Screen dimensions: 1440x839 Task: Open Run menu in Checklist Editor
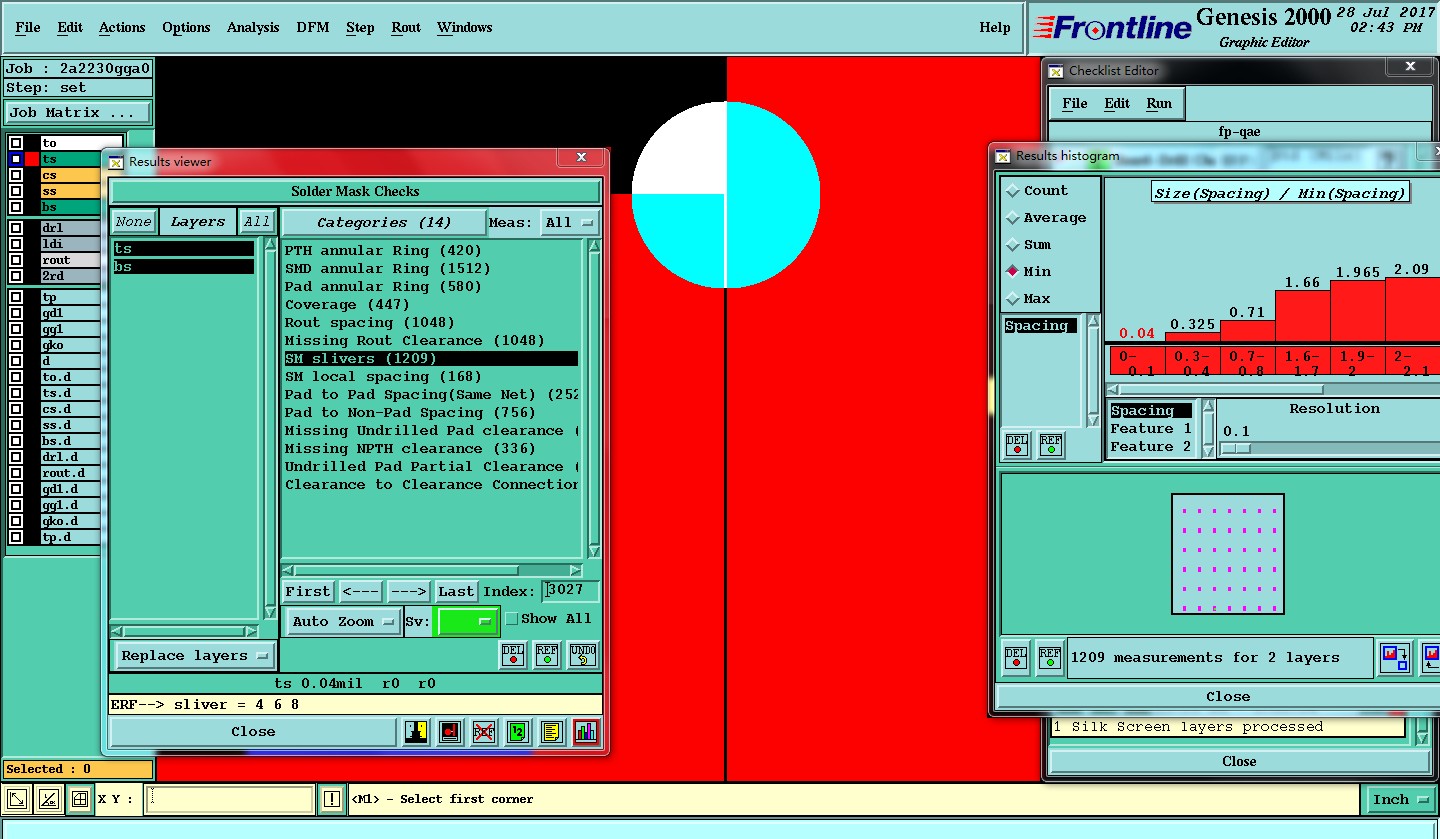click(1160, 103)
